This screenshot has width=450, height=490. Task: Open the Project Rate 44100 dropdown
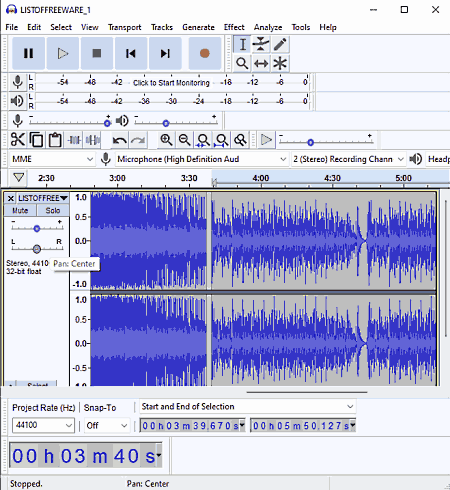pyautogui.click(x=43, y=425)
